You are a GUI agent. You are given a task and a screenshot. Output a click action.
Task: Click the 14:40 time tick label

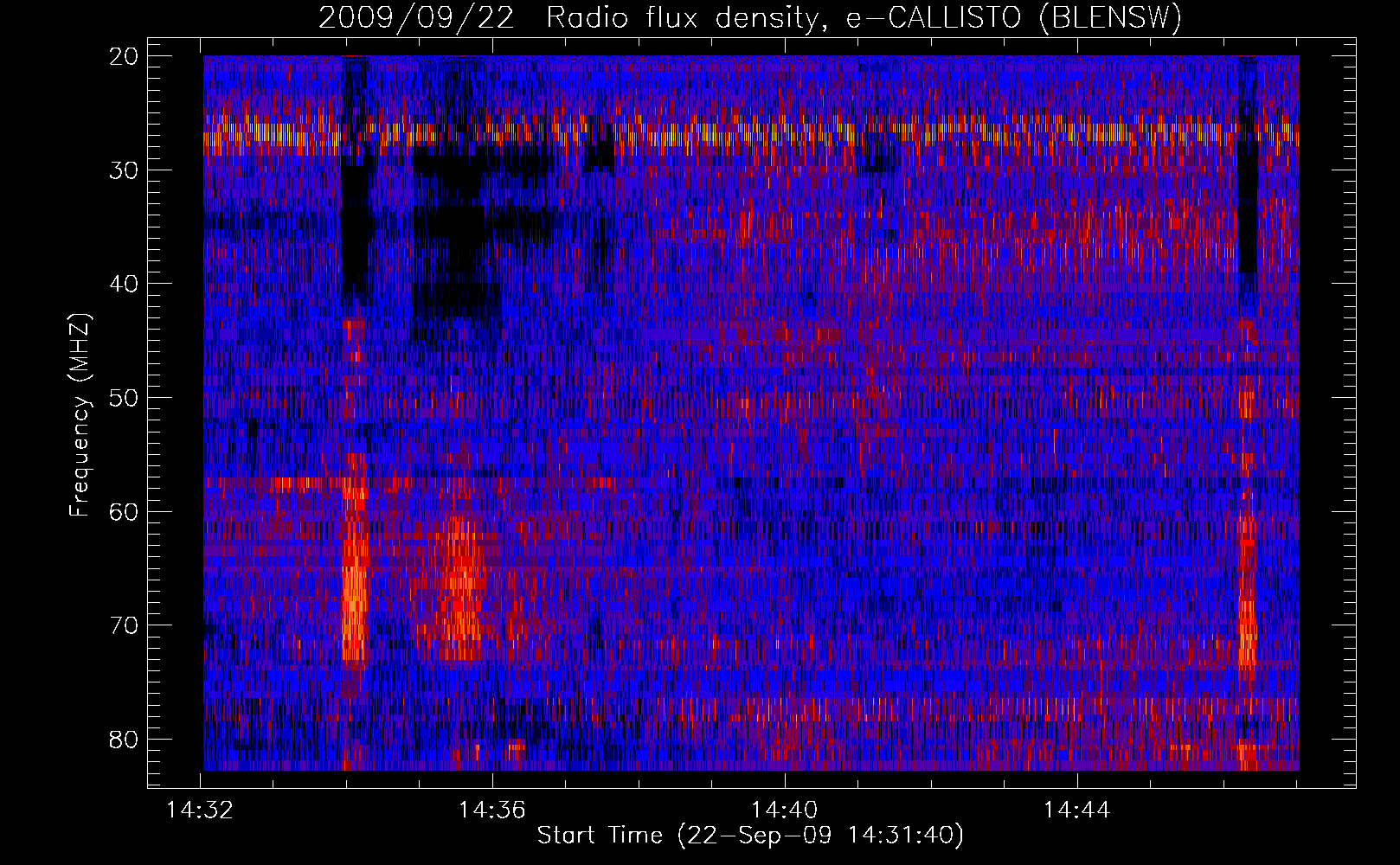(x=785, y=811)
